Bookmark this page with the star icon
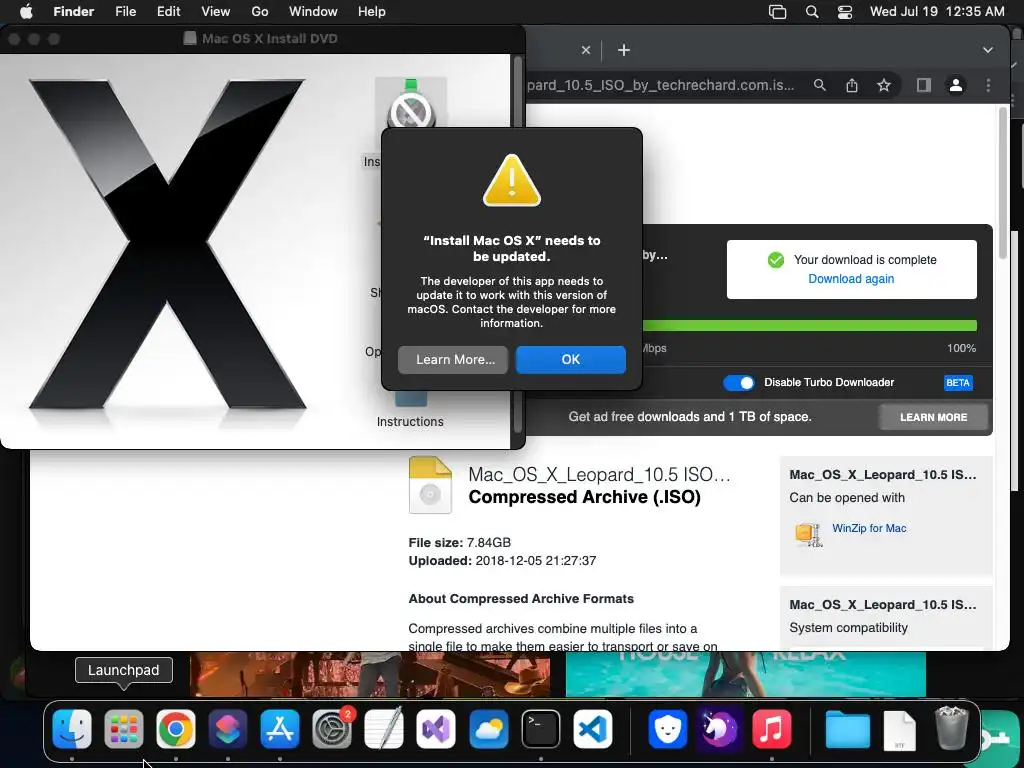Viewport: 1024px width, 768px height. (884, 85)
